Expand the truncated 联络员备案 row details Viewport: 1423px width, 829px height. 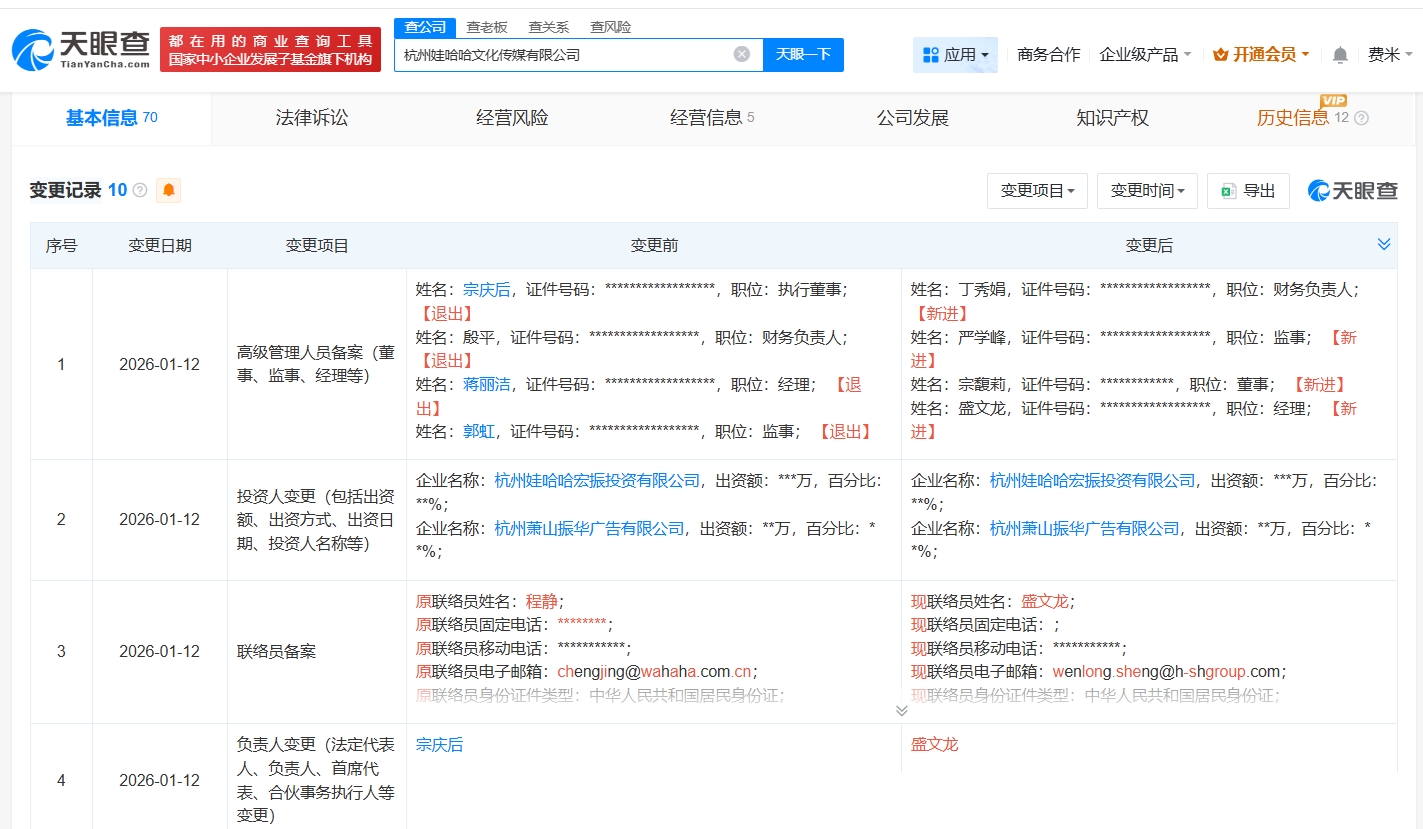[x=901, y=710]
